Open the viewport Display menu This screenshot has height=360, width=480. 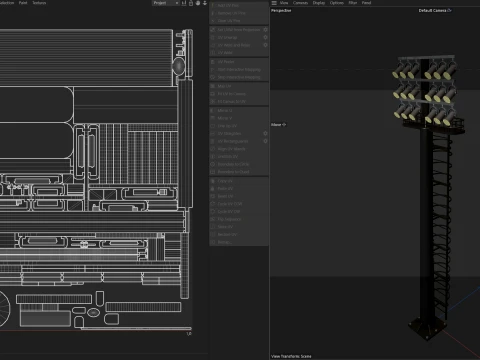[x=319, y=3]
